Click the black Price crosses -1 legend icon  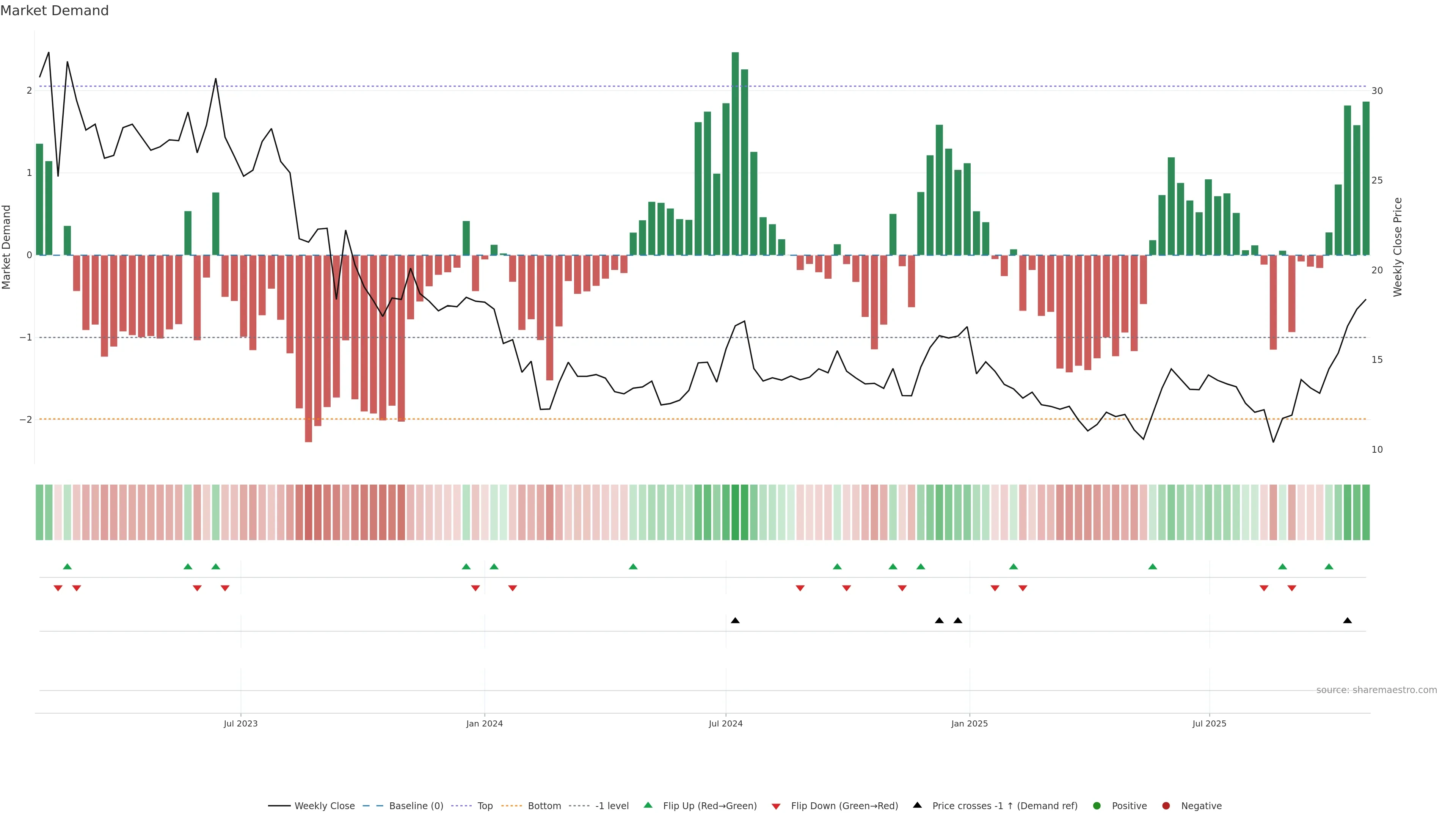917,805
